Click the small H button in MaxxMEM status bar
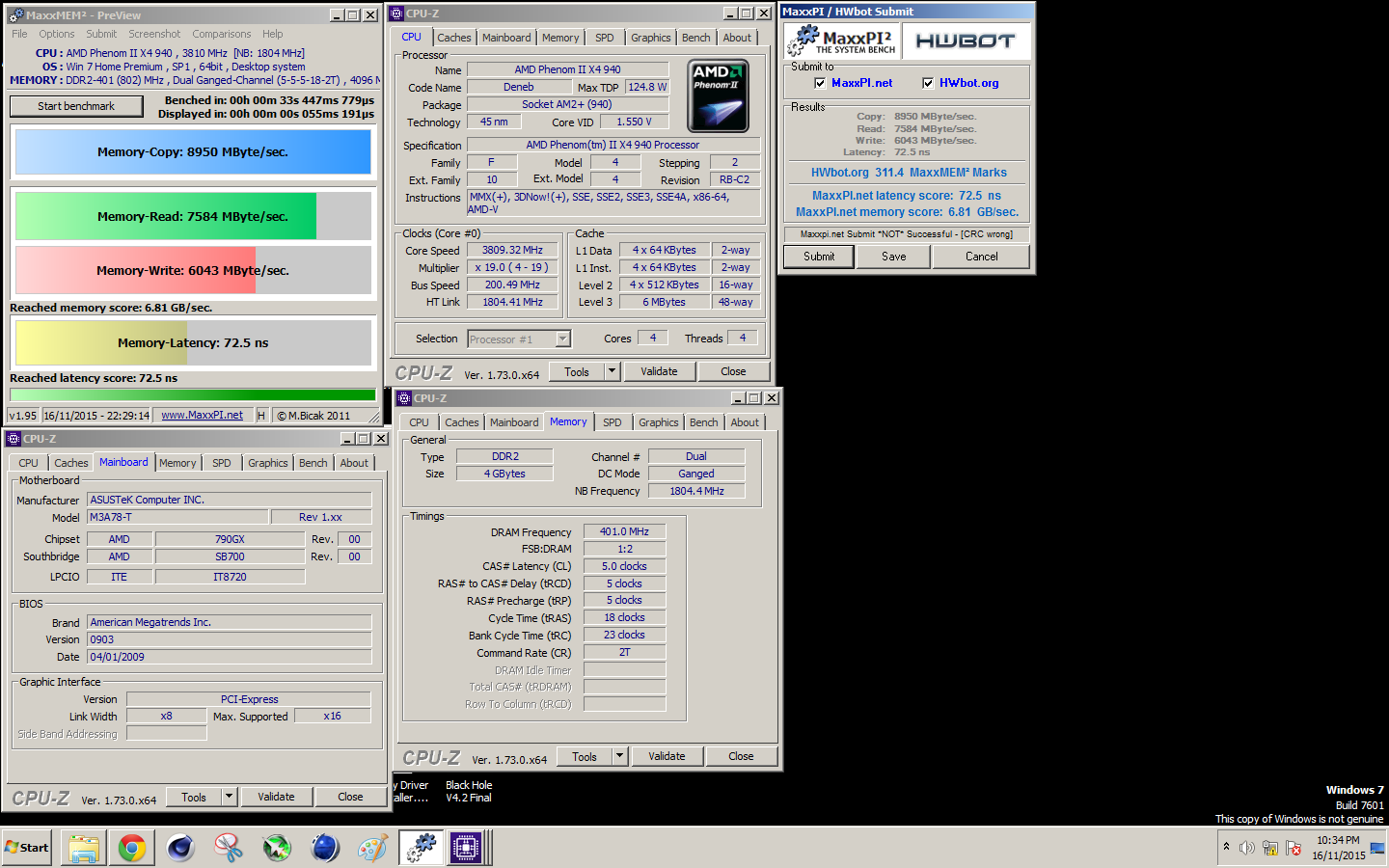This screenshot has width=1389, height=868. point(261,416)
